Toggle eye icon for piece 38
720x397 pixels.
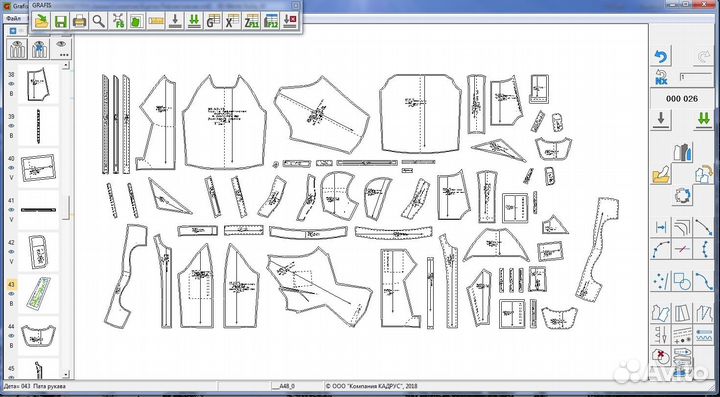11,84
